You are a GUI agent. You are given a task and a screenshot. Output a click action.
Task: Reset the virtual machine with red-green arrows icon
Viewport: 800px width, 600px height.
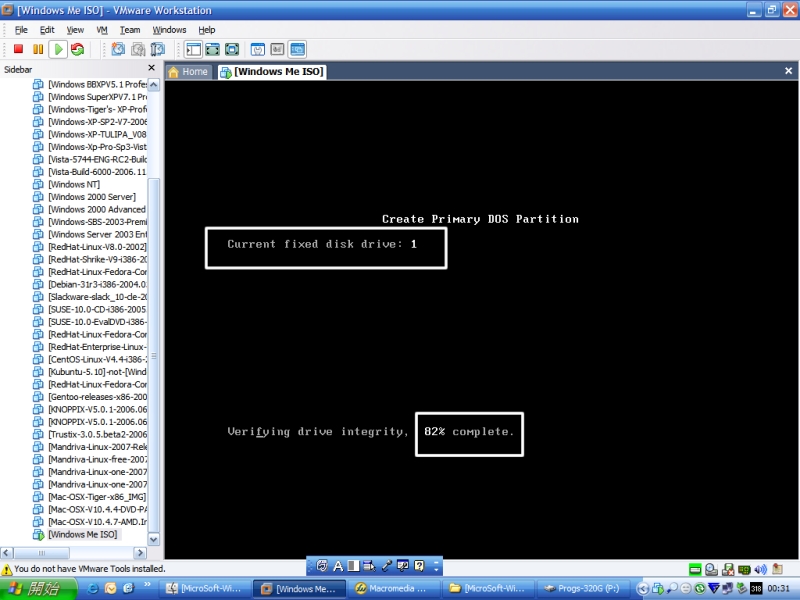78,49
